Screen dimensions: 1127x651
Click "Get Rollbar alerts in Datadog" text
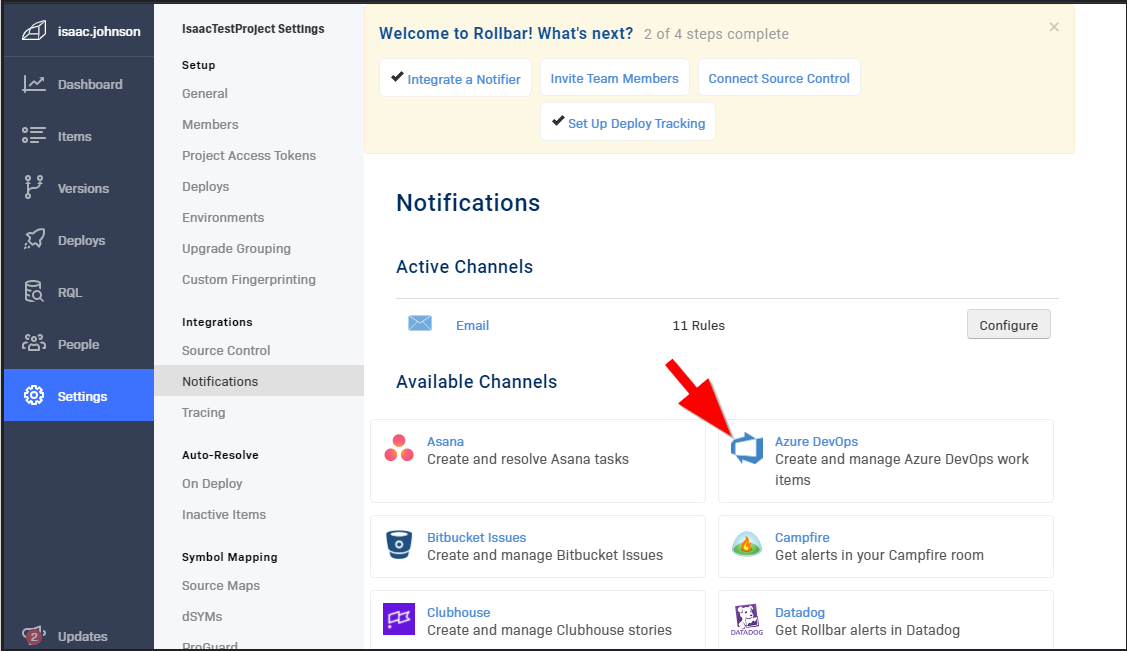point(868,630)
